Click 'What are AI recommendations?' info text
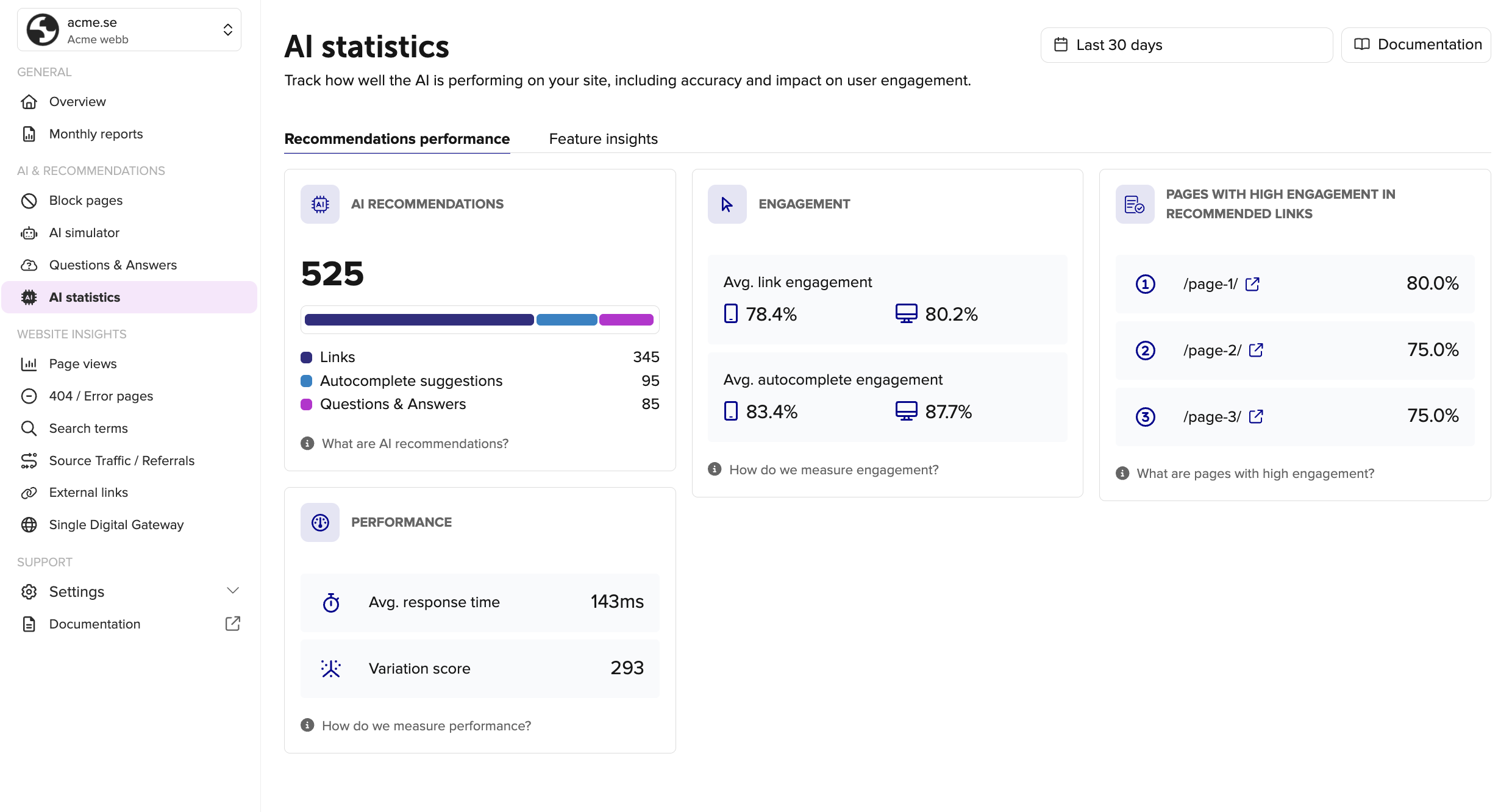This screenshot has width=1512, height=812. tap(415, 443)
